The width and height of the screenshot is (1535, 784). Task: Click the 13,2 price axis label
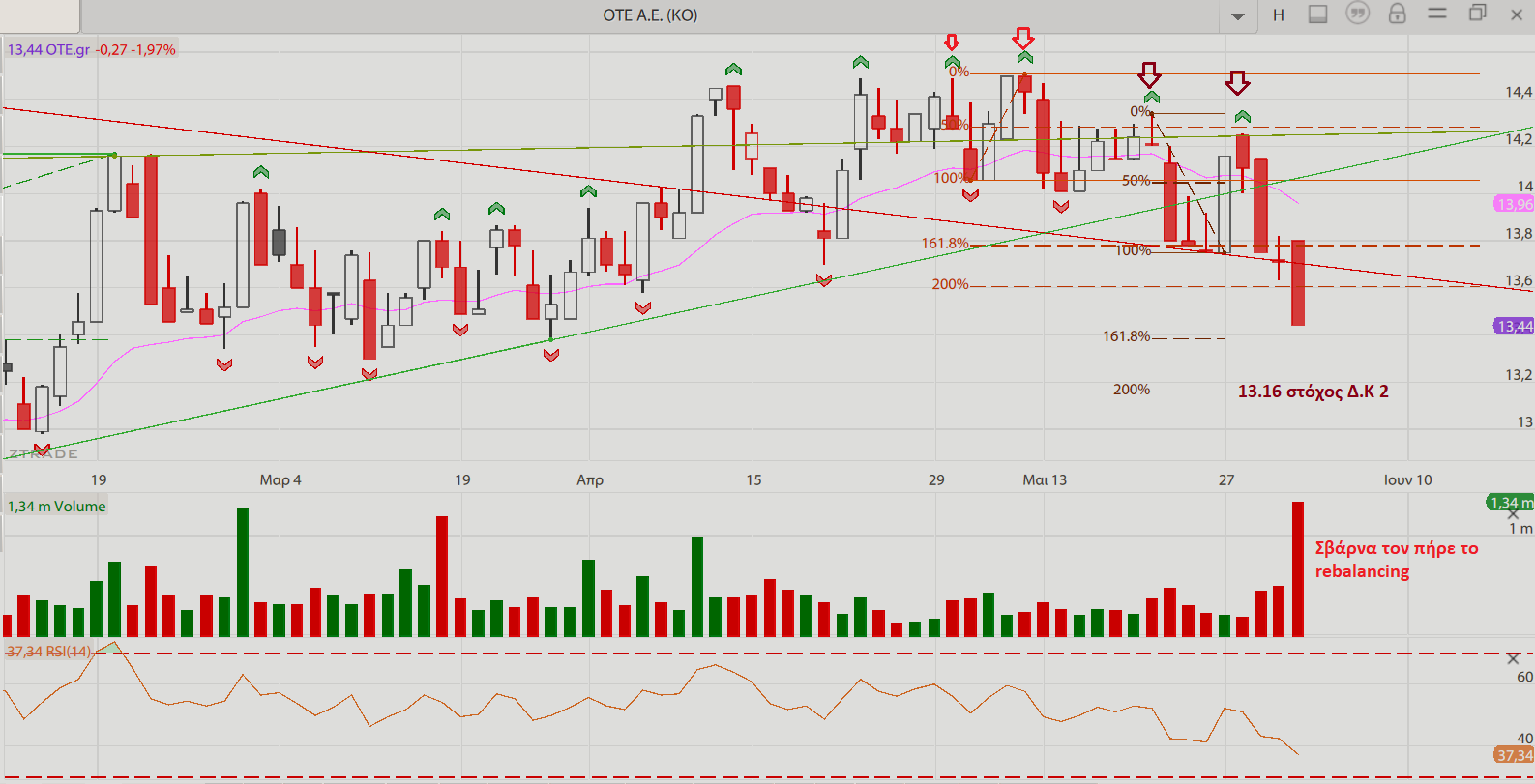[x=1519, y=375]
